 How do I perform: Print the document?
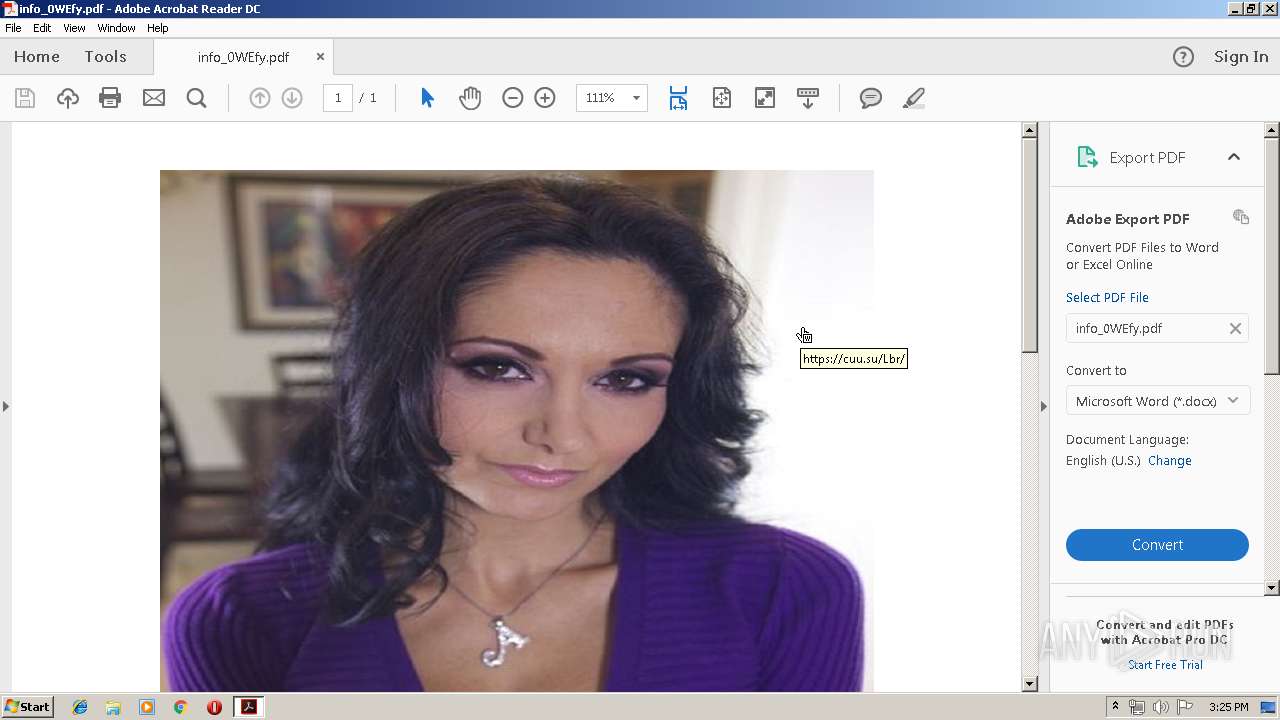[110, 98]
